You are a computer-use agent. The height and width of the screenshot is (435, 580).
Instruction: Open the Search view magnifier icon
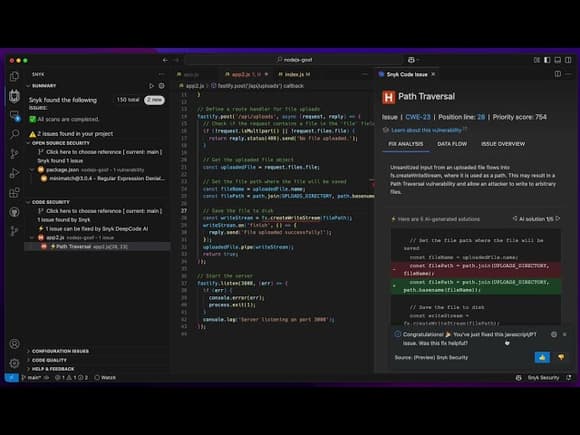coord(14,134)
